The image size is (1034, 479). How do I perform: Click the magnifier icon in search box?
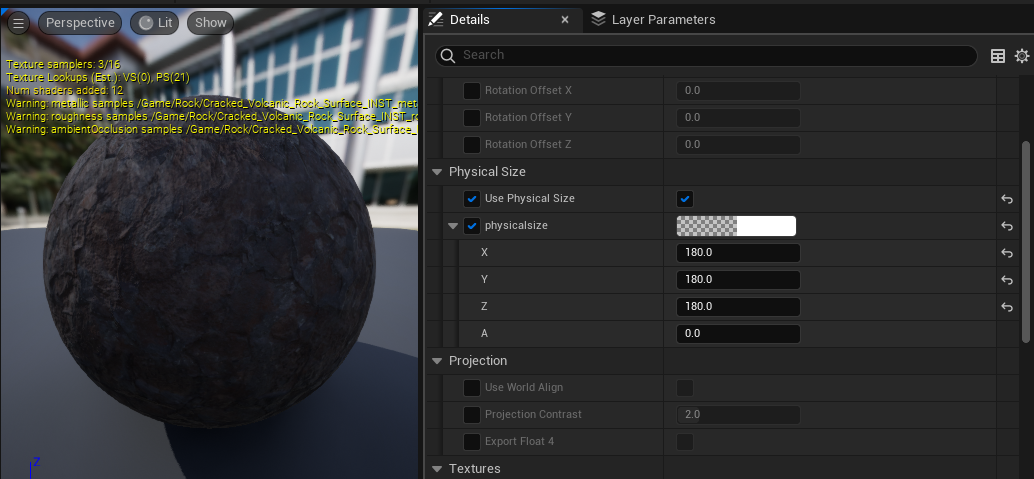coord(448,55)
